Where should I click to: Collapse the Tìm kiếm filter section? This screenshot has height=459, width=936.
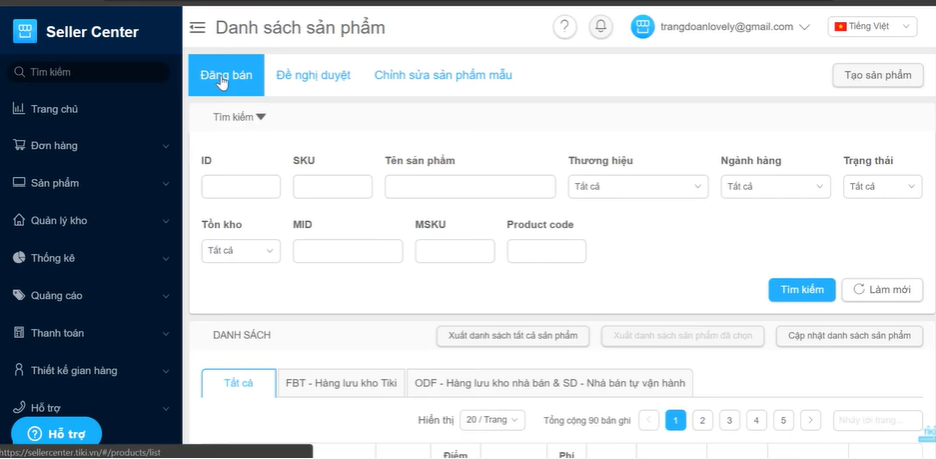pos(239,117)
